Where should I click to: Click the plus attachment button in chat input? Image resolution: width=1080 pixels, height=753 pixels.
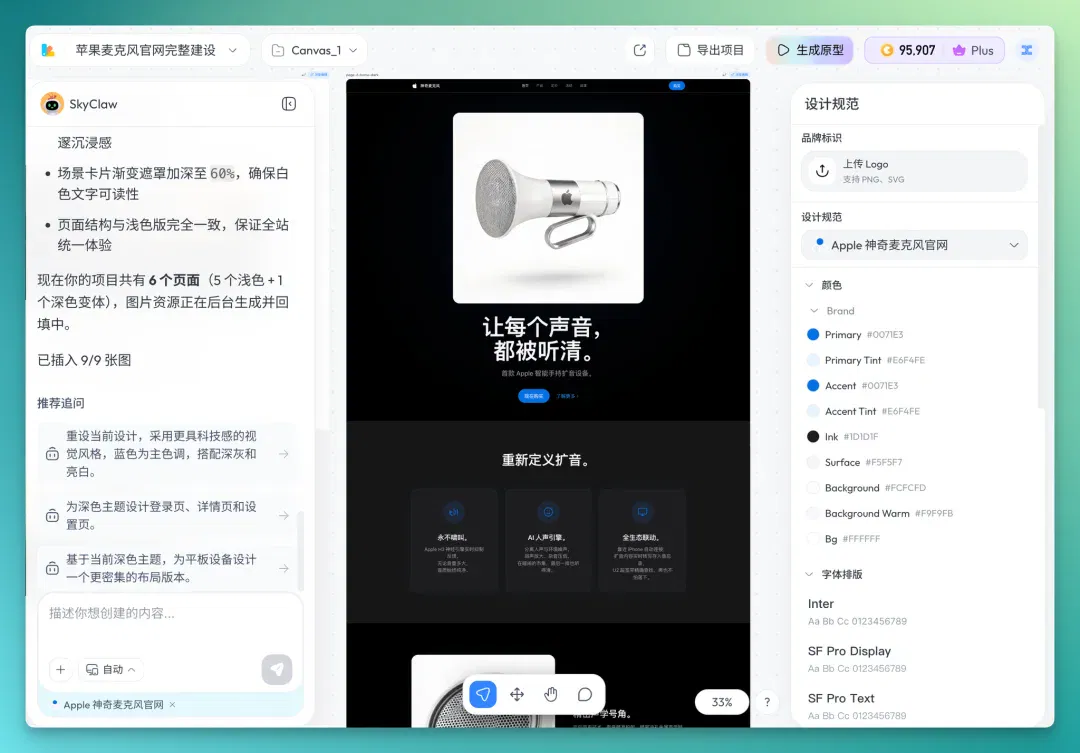coord(61,670)
